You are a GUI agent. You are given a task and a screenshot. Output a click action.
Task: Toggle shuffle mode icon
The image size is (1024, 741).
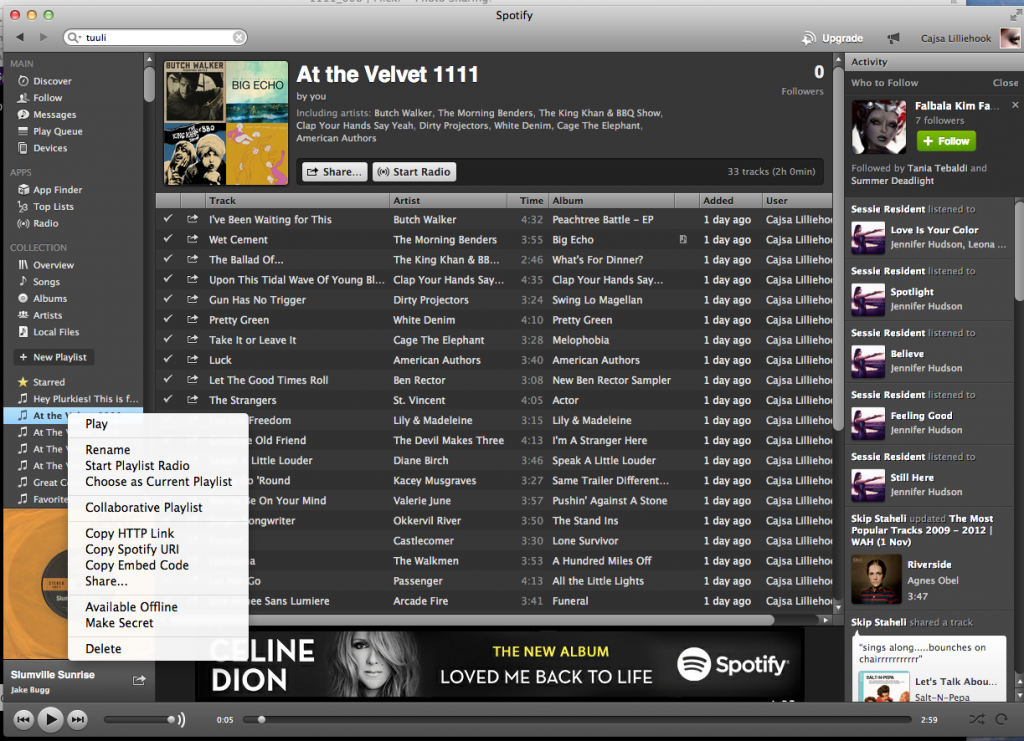coord(976,719)
